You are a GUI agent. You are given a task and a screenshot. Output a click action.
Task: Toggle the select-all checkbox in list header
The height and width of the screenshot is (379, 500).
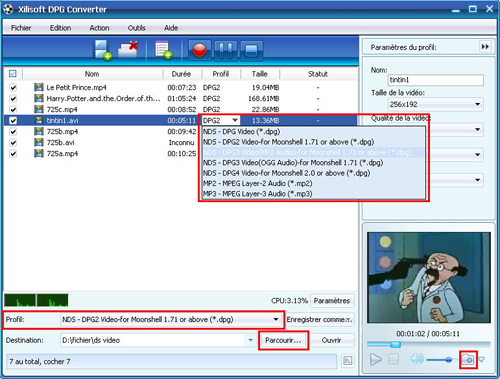coord(13,73)
